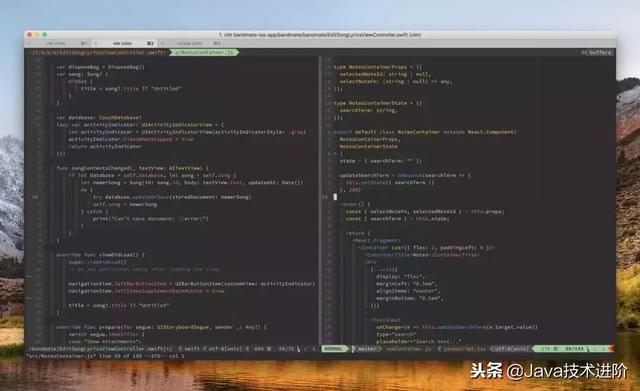Click the swift filetype segment in left status line
This screenshot has height=391, width=640.
click(x=190, y=349)
